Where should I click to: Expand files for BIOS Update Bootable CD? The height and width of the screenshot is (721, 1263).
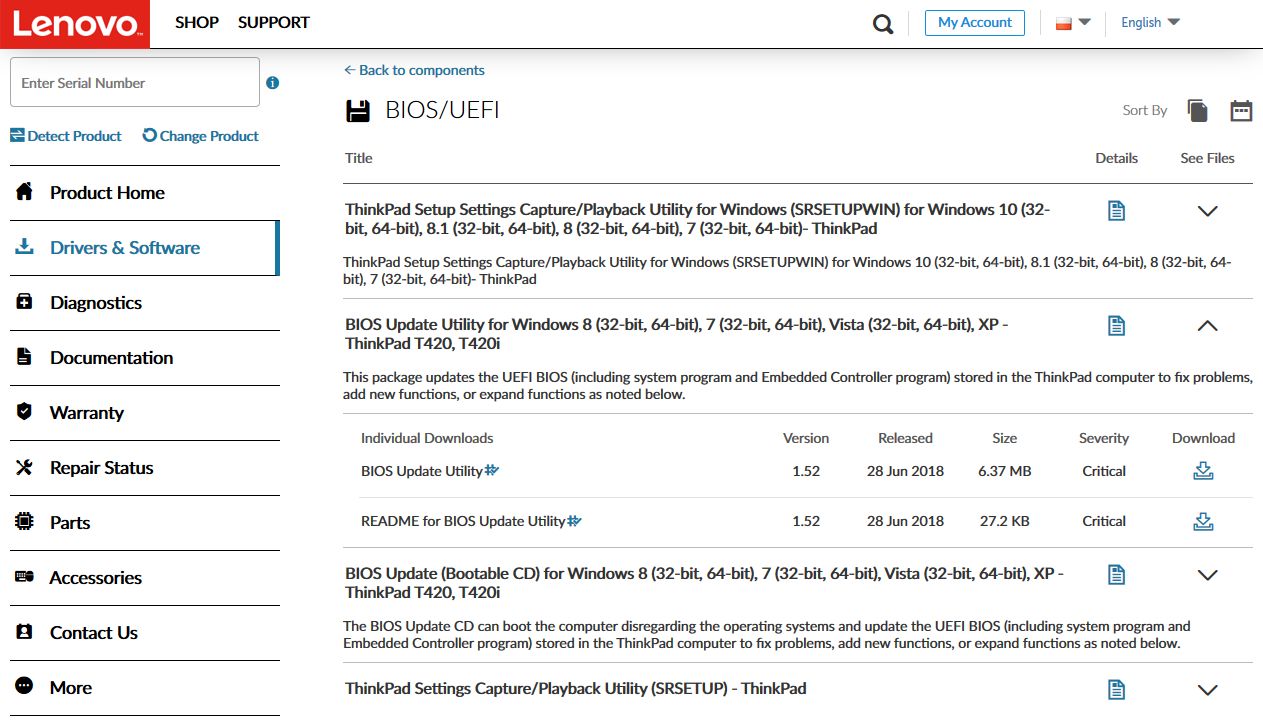pyautogui.click(x=1207, y=575)
